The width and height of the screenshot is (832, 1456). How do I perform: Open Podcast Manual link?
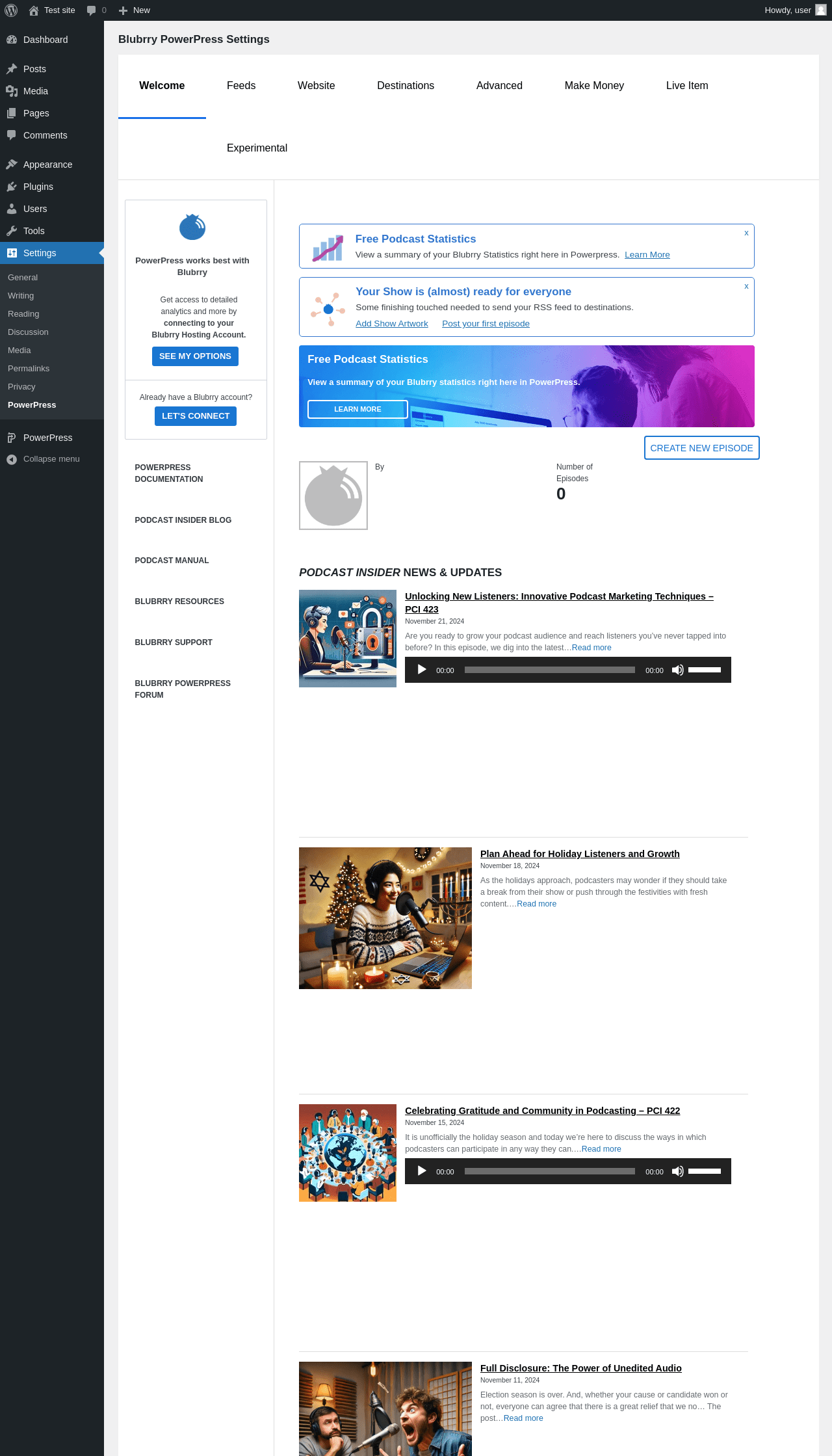172,561
